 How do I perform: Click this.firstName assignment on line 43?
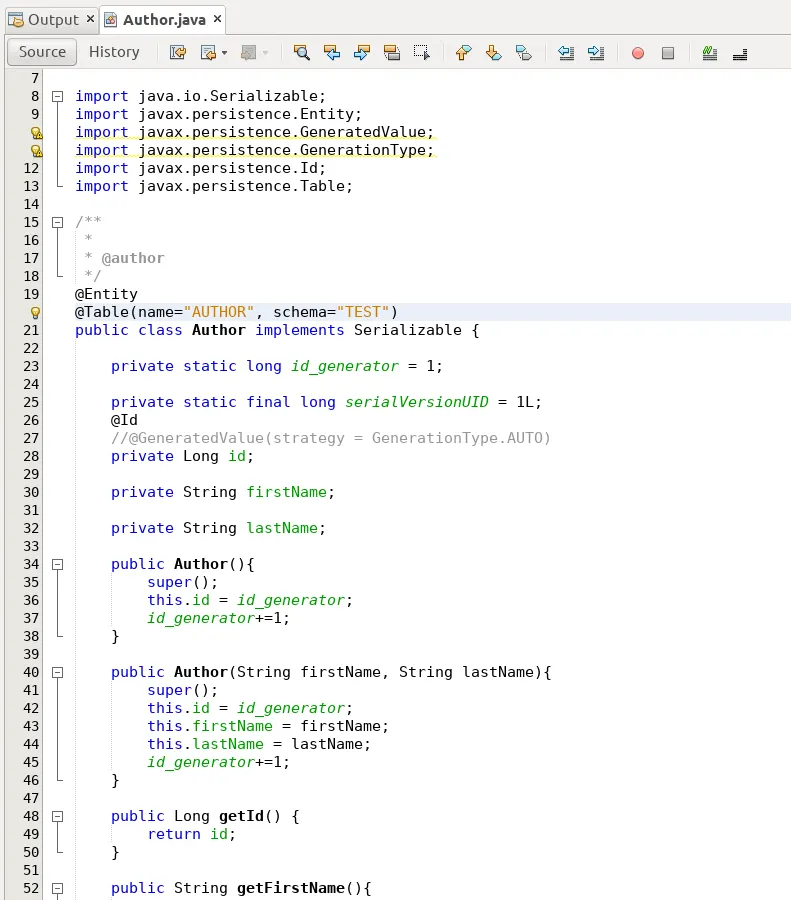(x=268, y=727)
